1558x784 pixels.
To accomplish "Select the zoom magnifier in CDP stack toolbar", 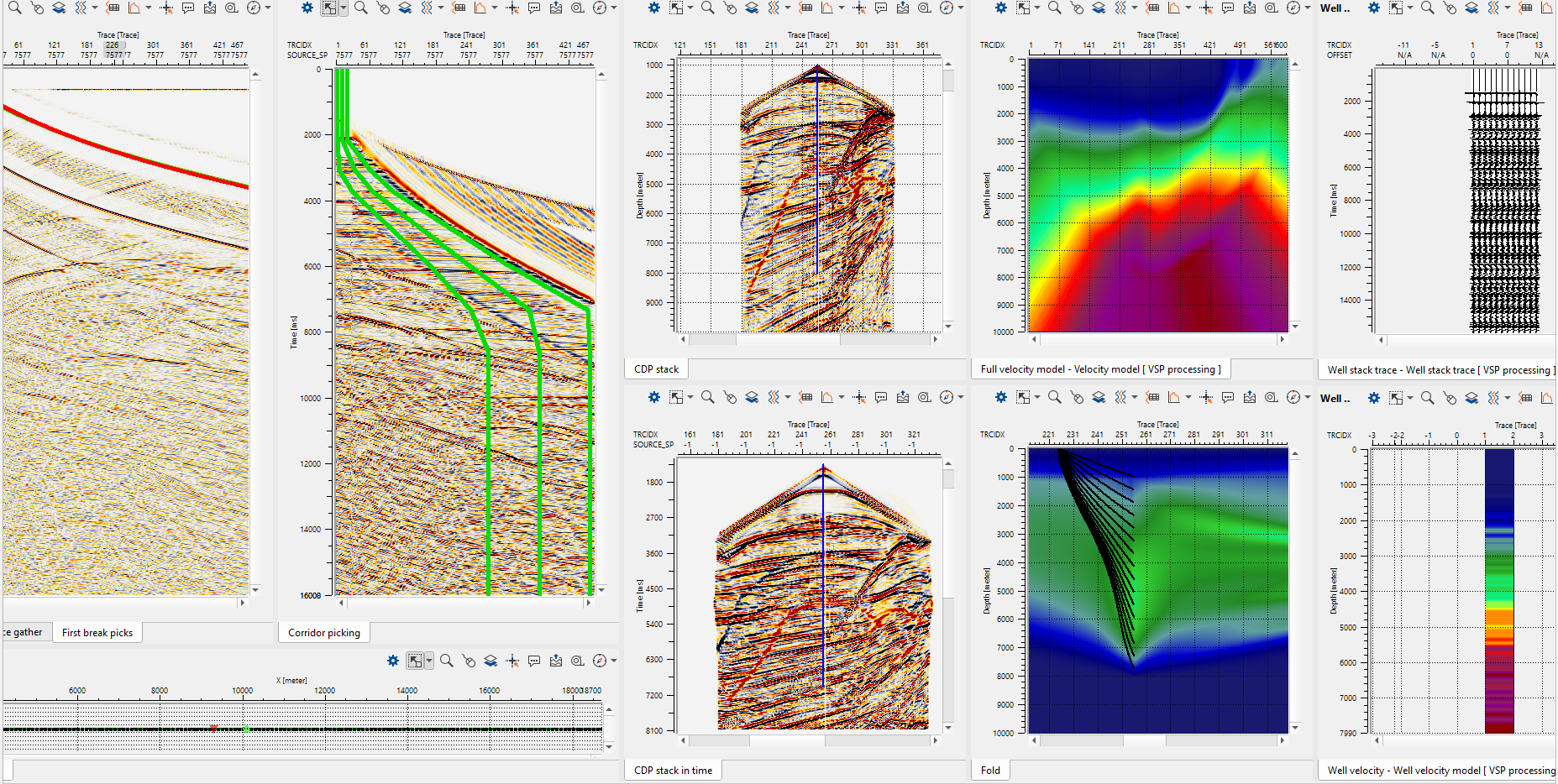I will pos(708,8).
